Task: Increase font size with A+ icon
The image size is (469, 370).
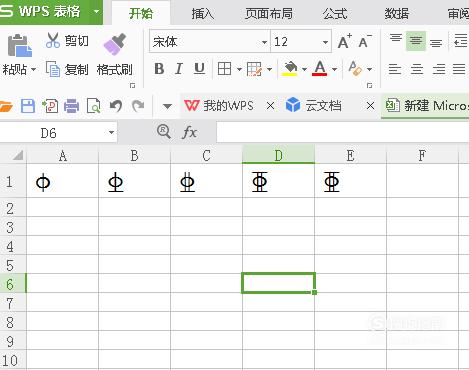Action: [x=344, y=41]
